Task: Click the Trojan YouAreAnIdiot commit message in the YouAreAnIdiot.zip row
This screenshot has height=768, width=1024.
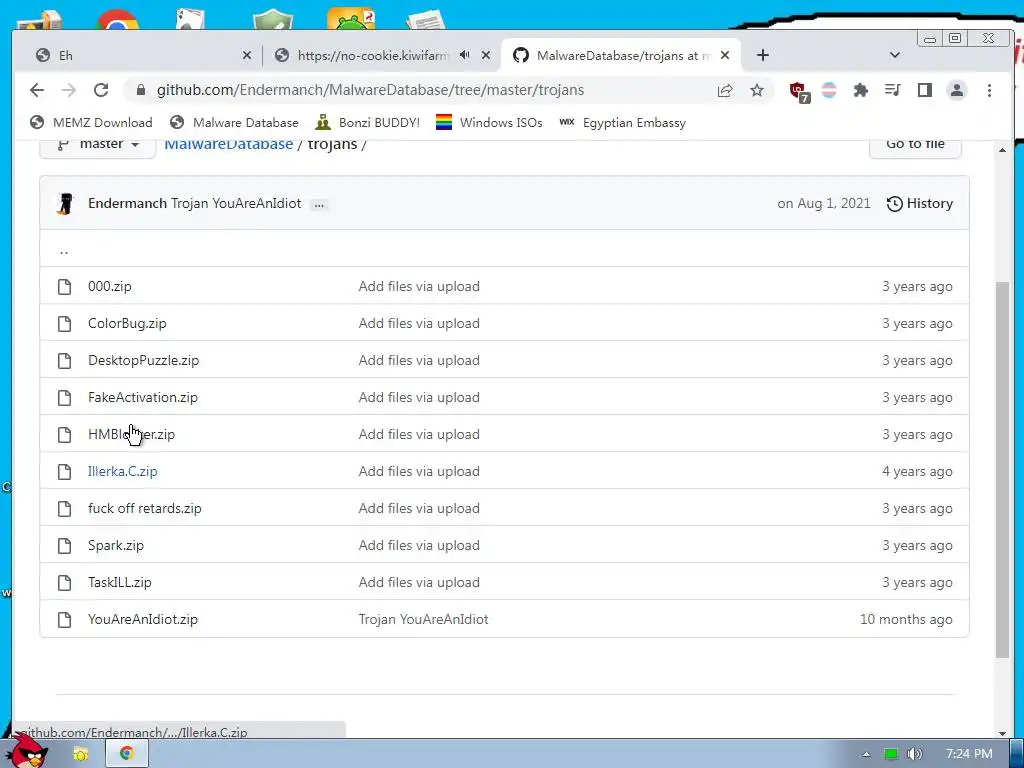Action: click(423, 619)
